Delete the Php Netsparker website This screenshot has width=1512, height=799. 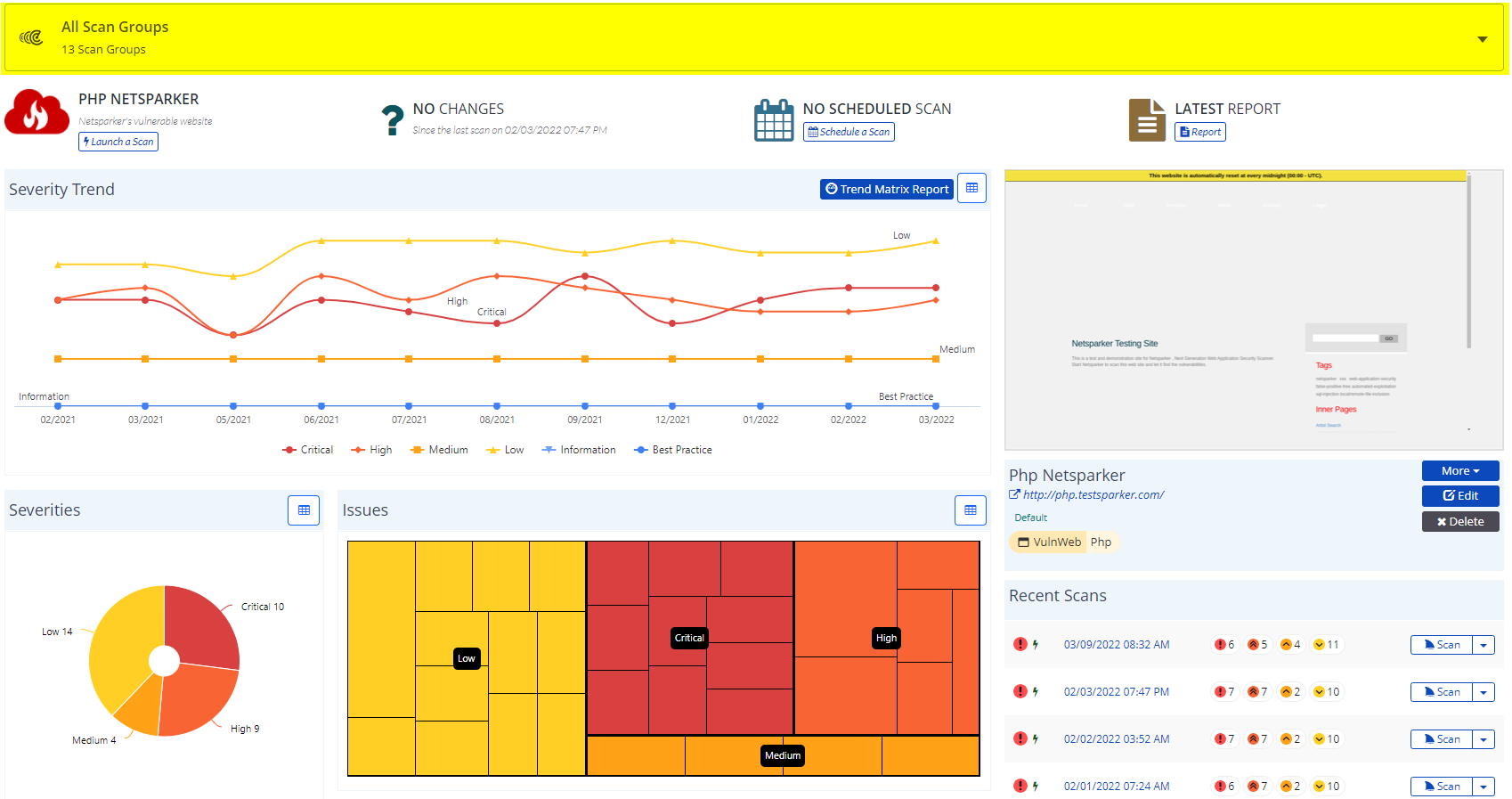pyautogui.click(x=1460, y=522)
